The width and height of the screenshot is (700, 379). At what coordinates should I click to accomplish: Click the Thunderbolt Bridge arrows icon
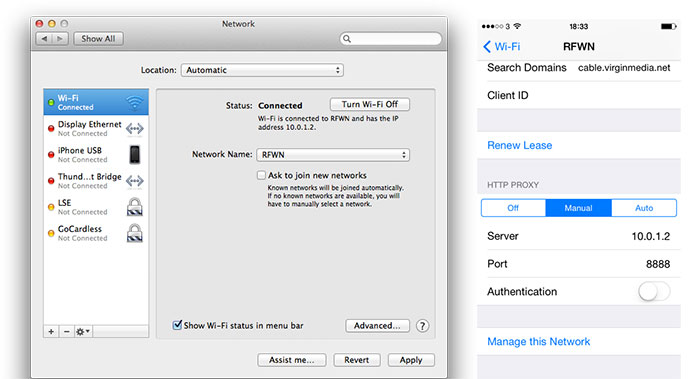tap(134, 181)
